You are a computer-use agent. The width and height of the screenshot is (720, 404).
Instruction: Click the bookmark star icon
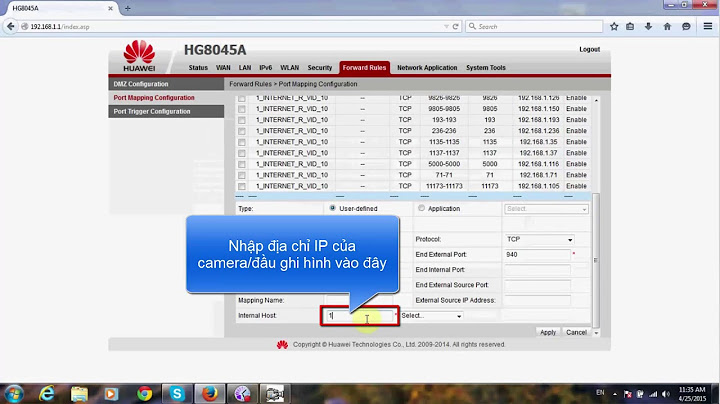tap(614, 27)
